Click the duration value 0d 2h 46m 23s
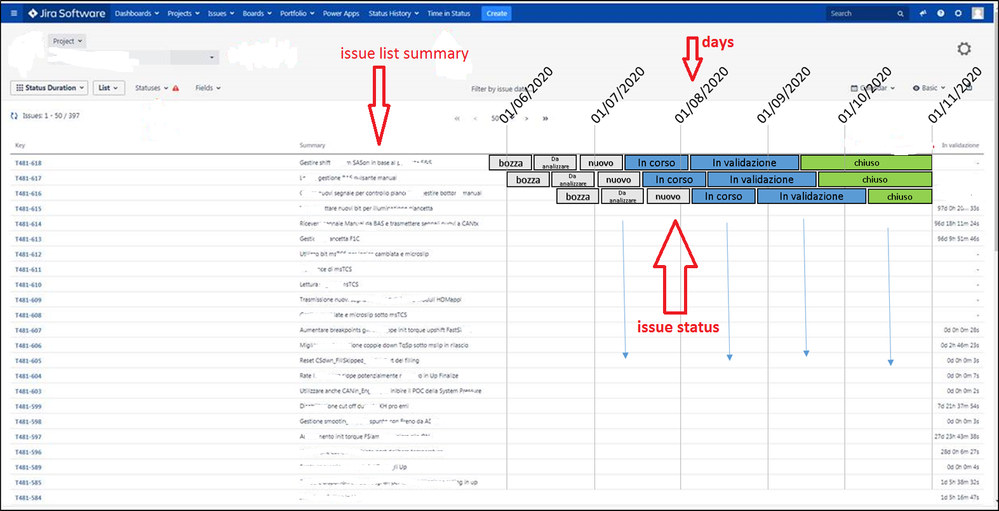Viewport: 999px width, 511px height. click(961, 345)
